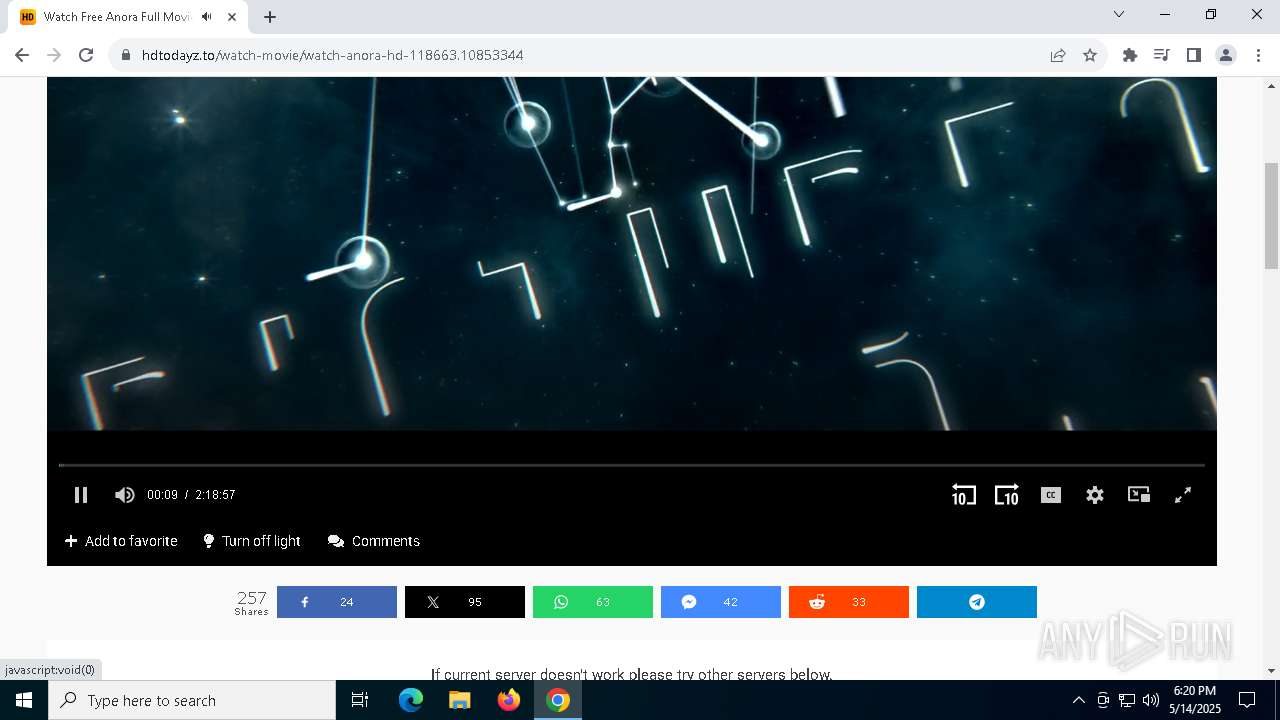The width and height of the screenshot is (1280, 720).
Task: Share on Reddit button with 33
Action: click(x=849, y=602)
